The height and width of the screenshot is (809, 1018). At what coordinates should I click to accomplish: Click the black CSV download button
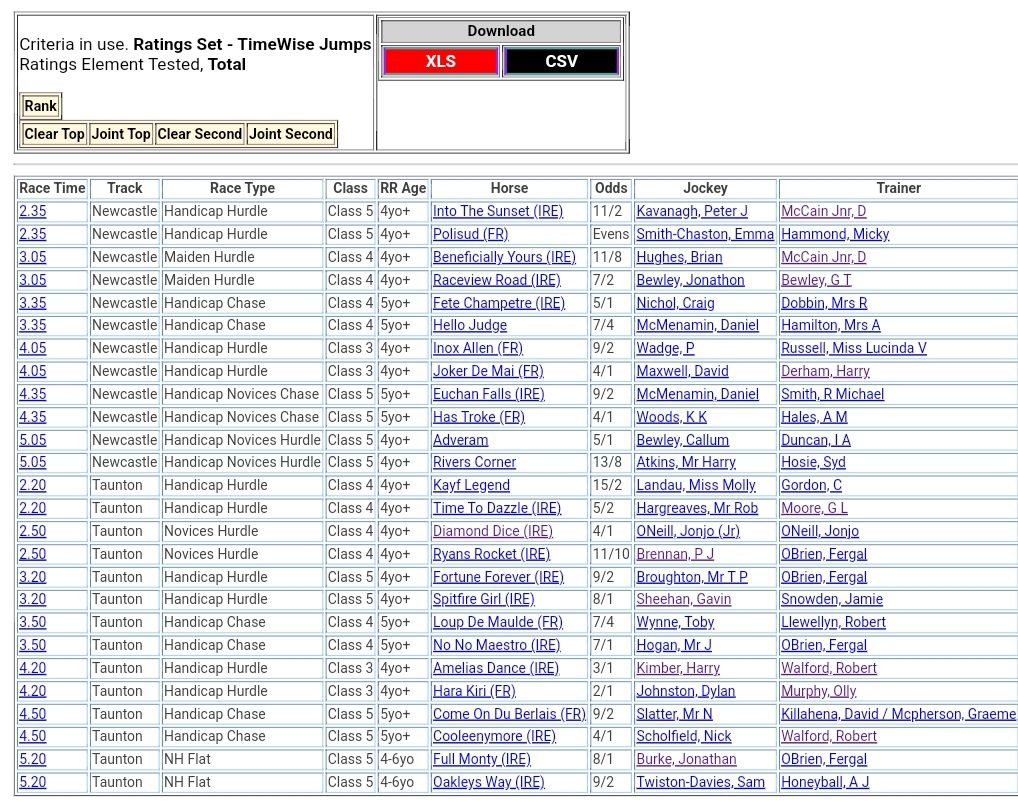(561, 61)
